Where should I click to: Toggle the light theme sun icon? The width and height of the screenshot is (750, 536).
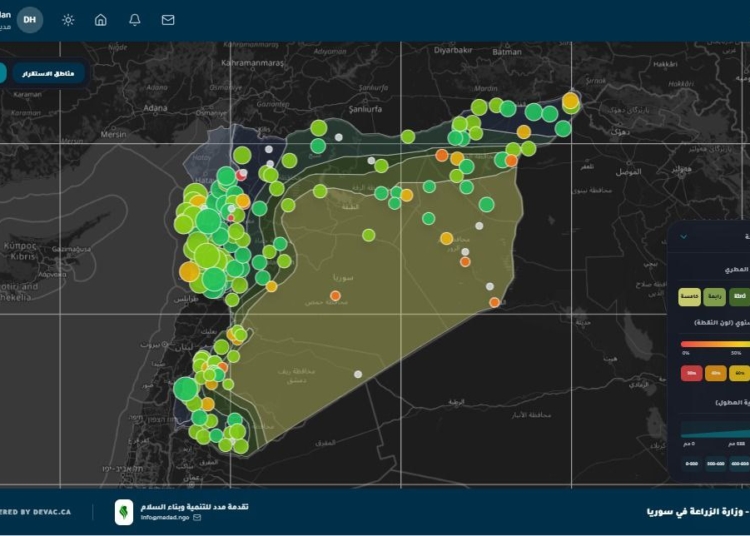(x=68, y=20)
